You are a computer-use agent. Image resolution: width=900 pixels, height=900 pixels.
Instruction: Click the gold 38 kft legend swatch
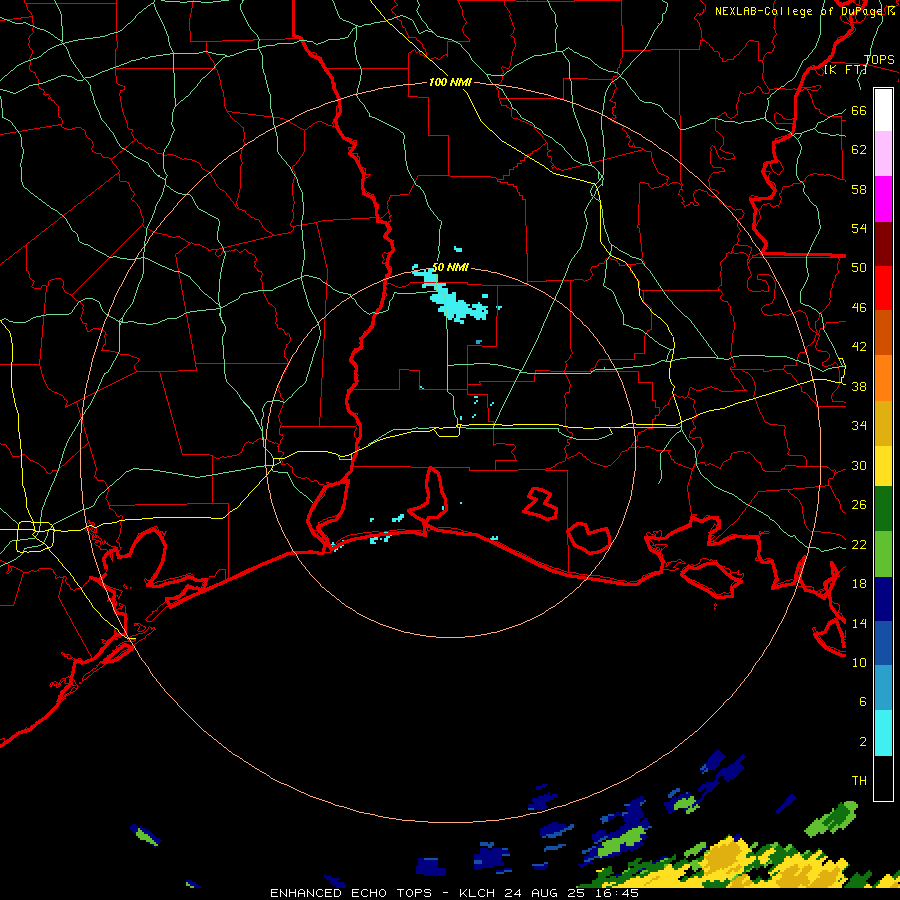[883, 423]
